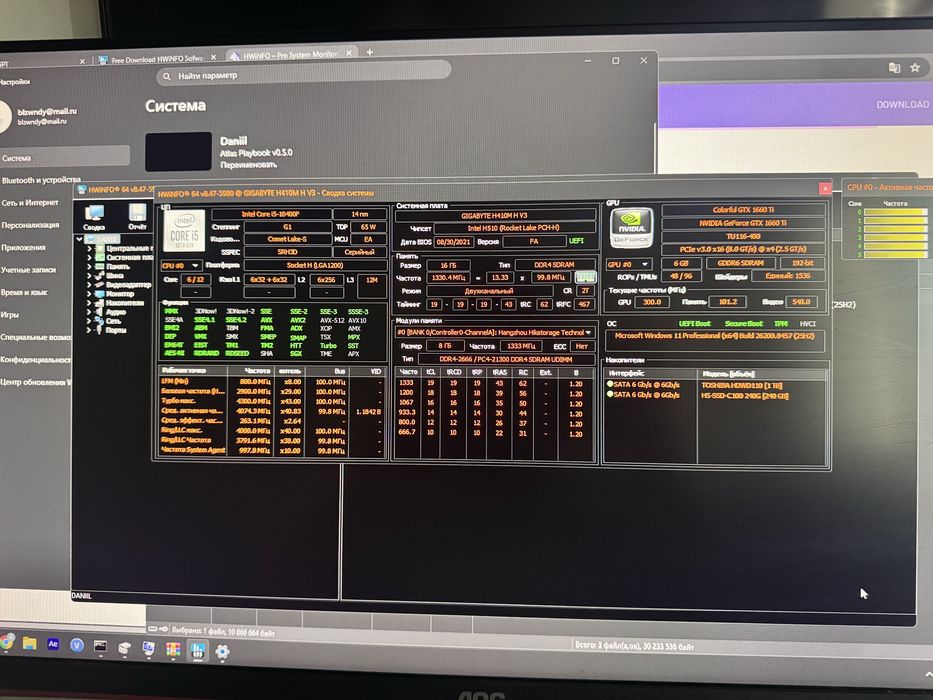
Task: Click the PC thumbnail beside Daniil
Action: tap(179, 151)
